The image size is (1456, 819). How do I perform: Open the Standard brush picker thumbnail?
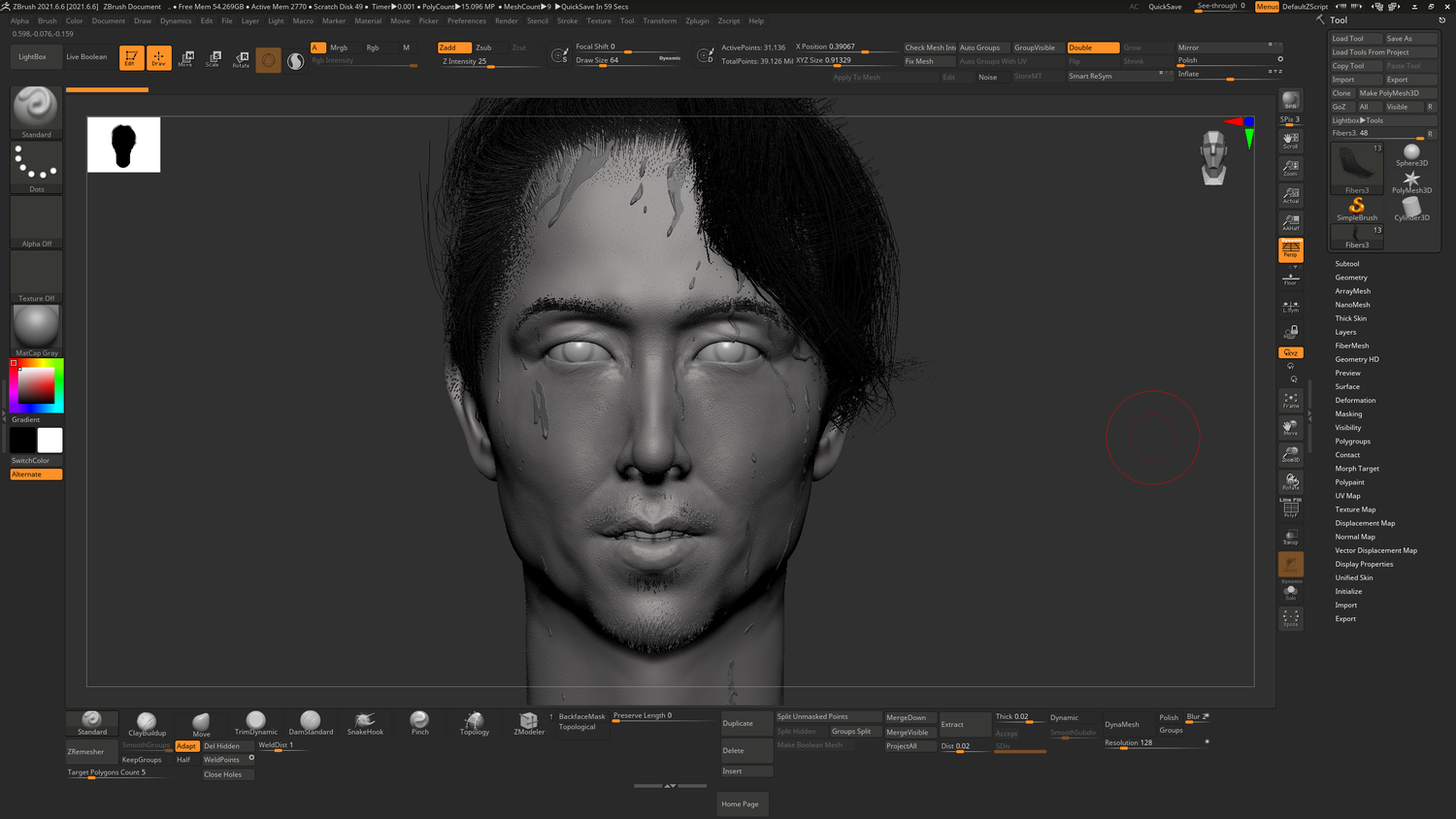[37, 113]
